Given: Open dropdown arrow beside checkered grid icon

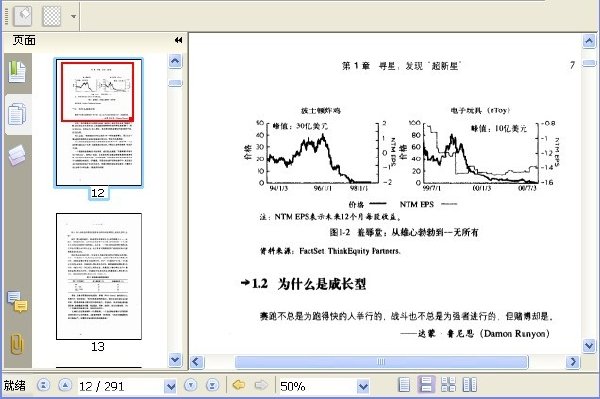Looking at the screenshot, I should click(73, 16).
